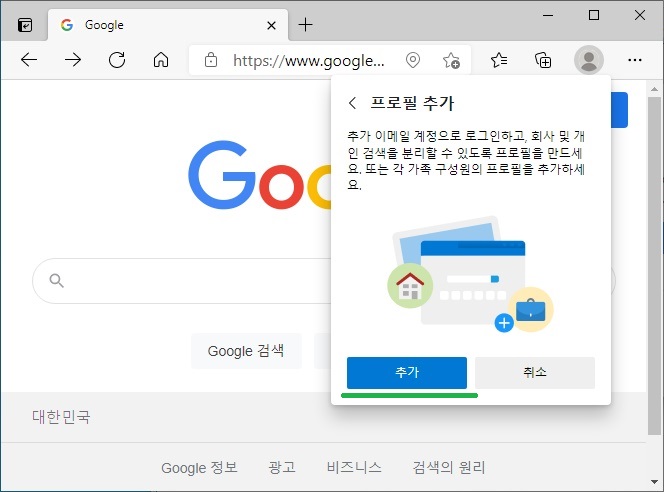Click the 추가 button

point(407,373)
